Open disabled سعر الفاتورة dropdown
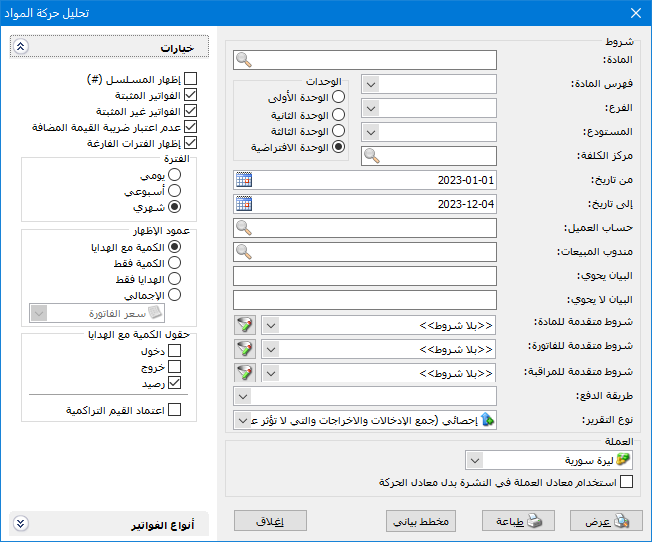Screen dimensions: 652x542 (39, 313)
